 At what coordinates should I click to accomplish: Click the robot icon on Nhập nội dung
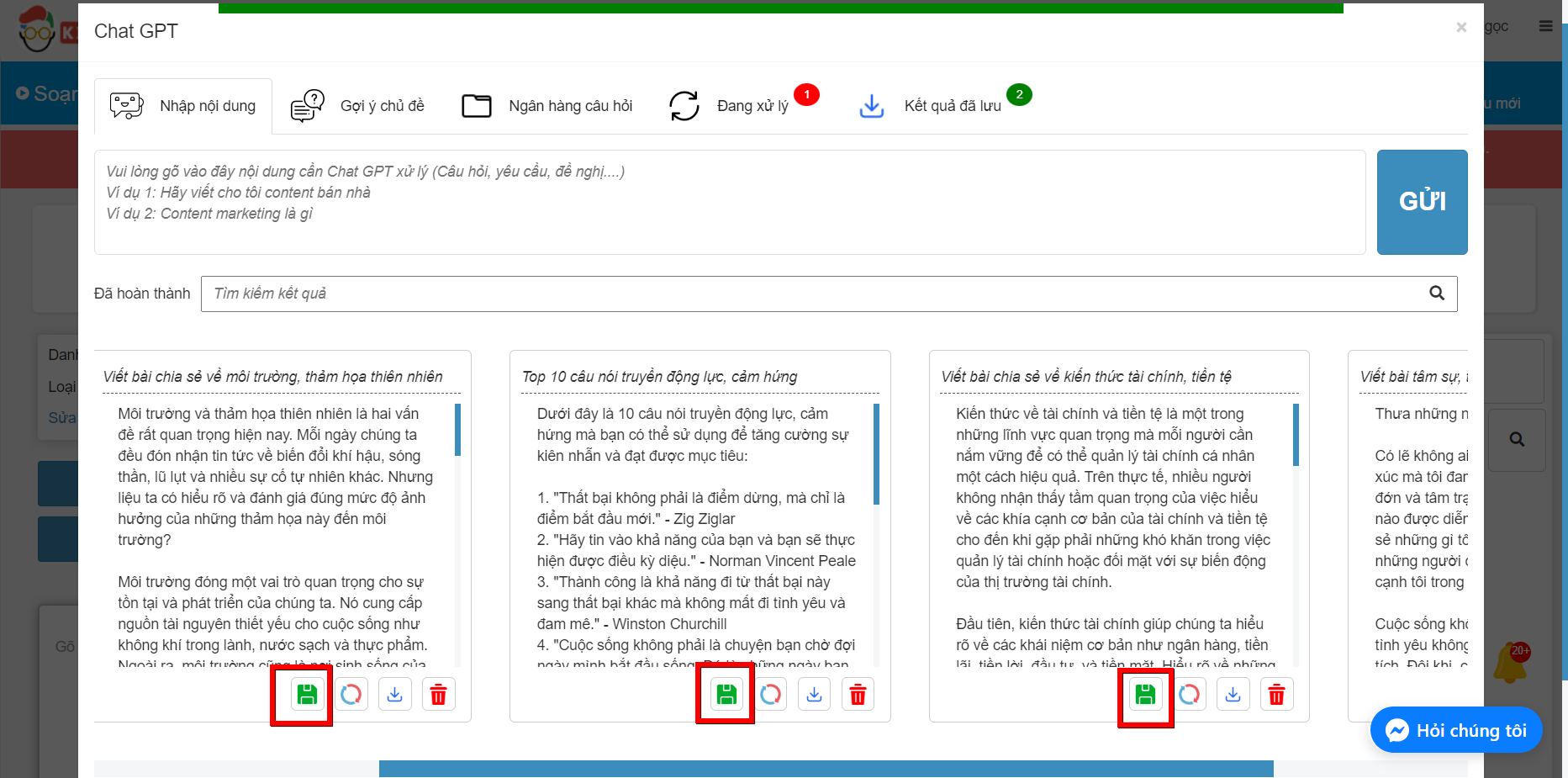click(127, 106)
